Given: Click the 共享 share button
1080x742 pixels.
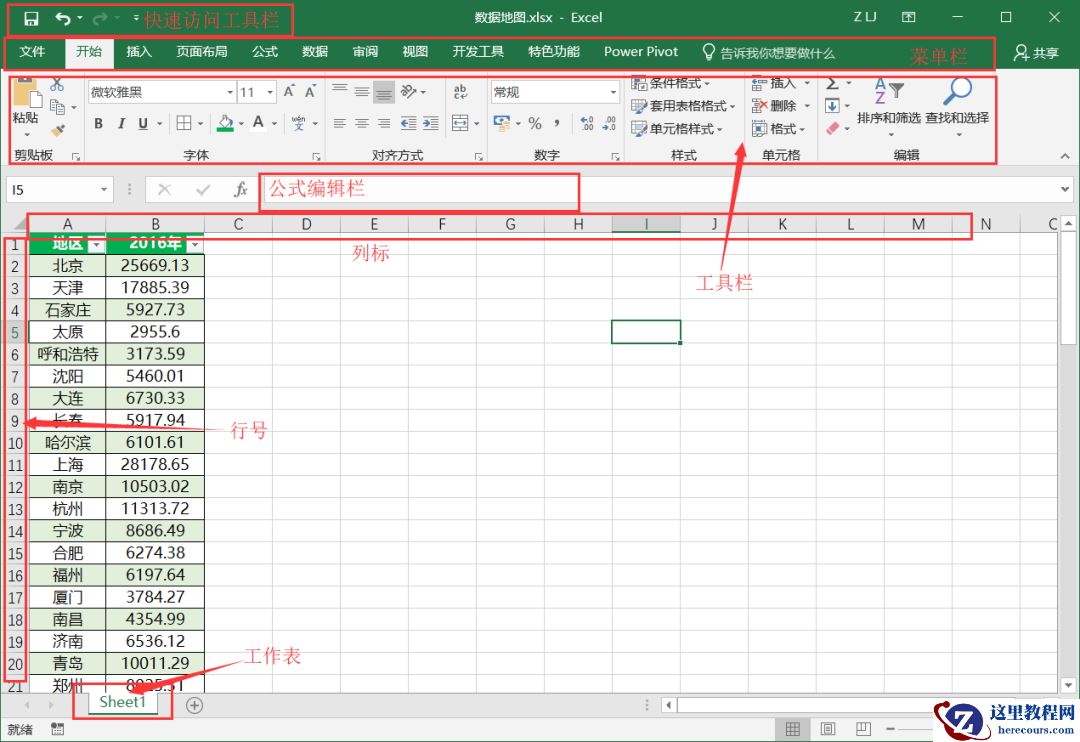Looking at the screenshot, I should coord(1036,53).
